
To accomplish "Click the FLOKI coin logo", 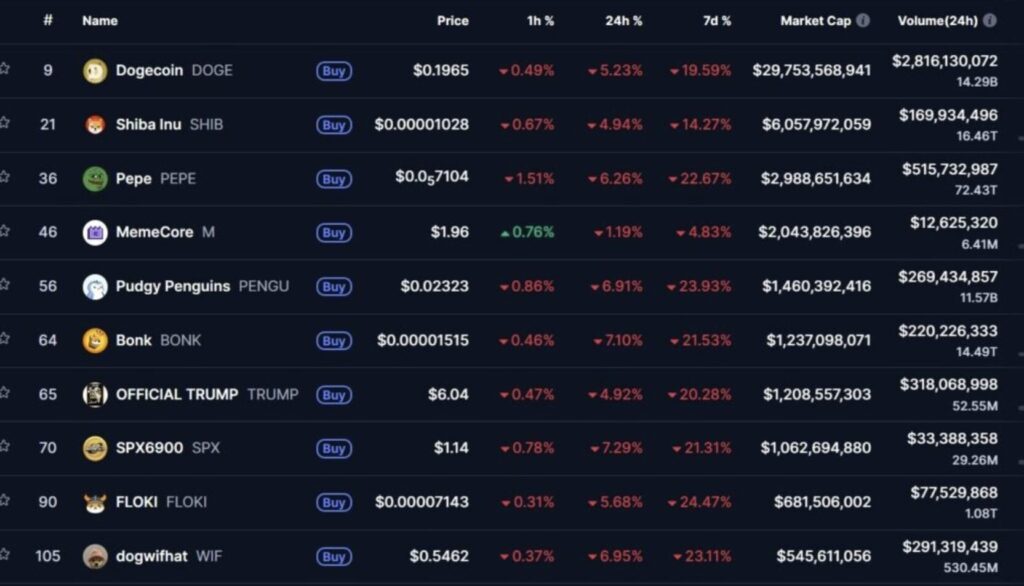I will point(94,502).
